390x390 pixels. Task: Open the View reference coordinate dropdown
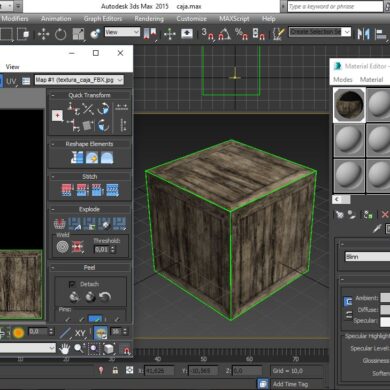pyautogui.click(x=122, y=32)
